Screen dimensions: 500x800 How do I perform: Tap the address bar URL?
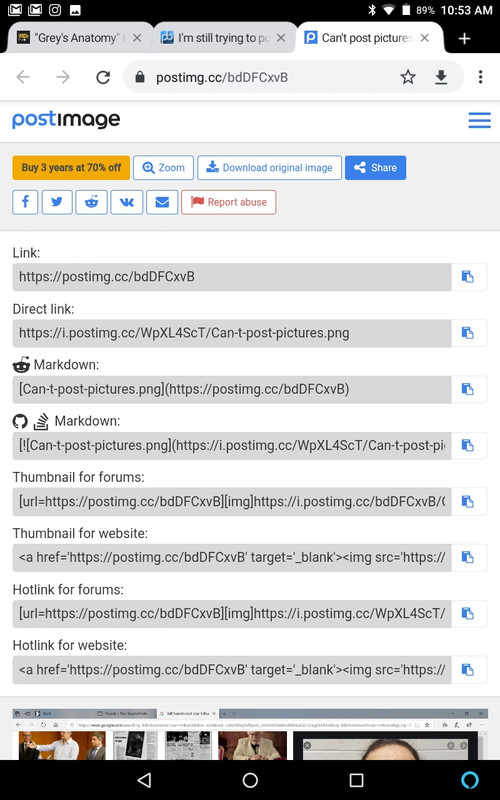click(x=222, y=78)
